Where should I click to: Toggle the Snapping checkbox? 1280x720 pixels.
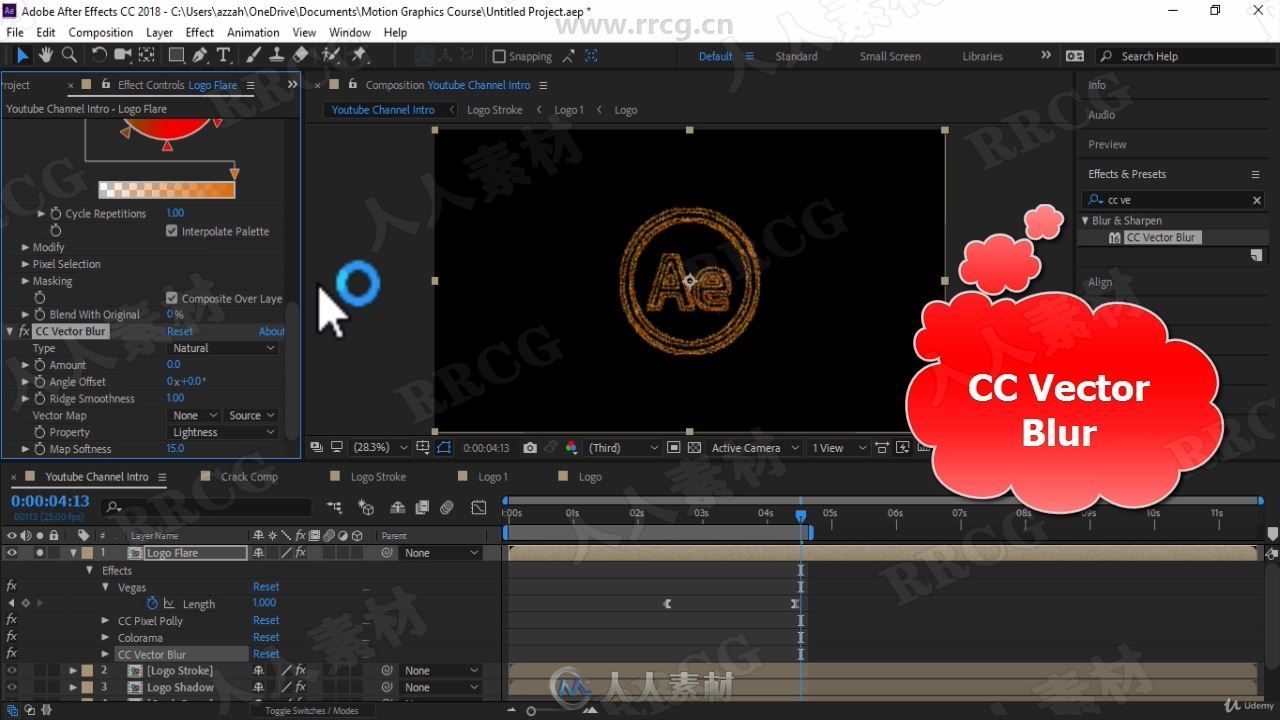[x=499, y=56]
